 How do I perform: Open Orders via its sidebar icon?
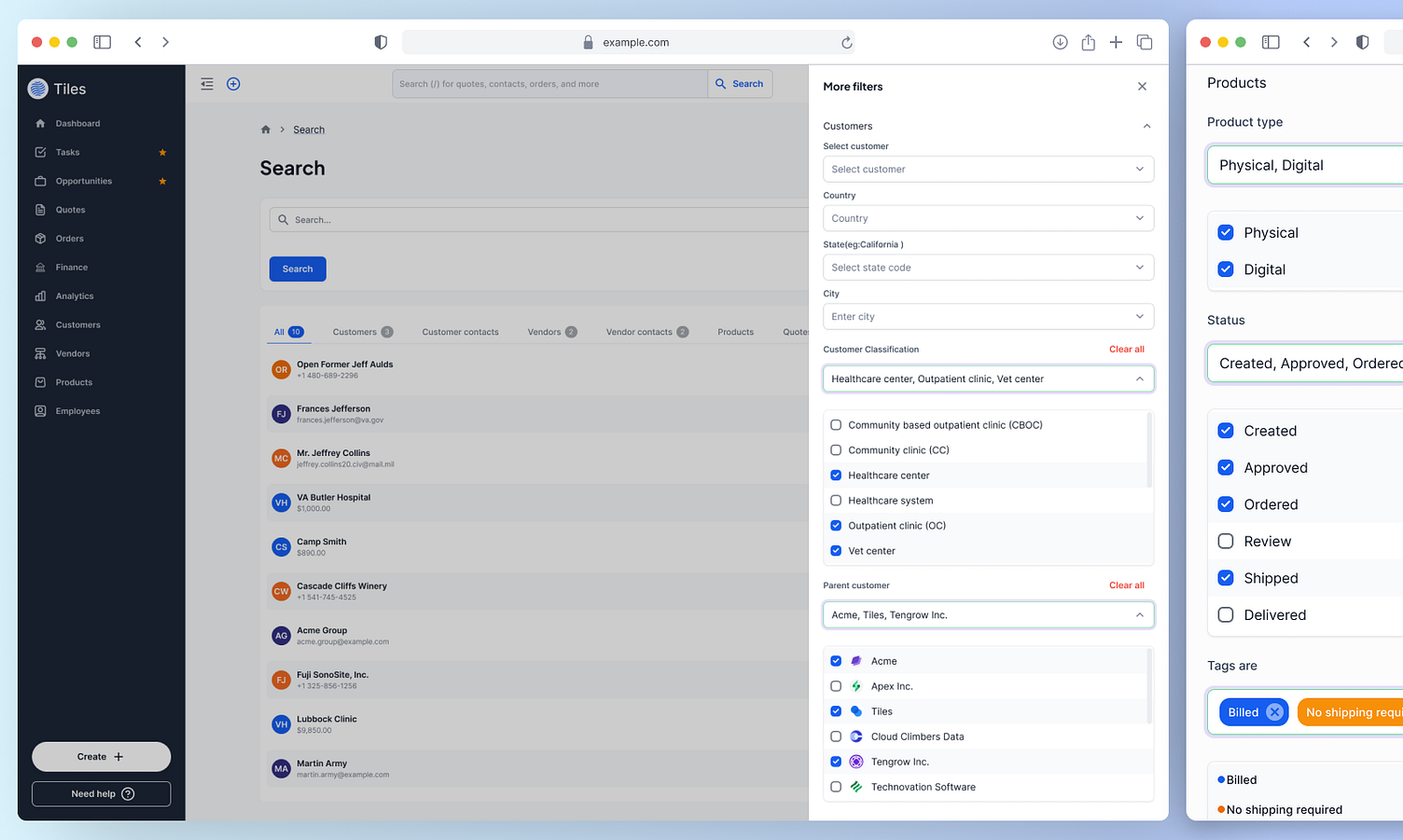coord(41,238)
